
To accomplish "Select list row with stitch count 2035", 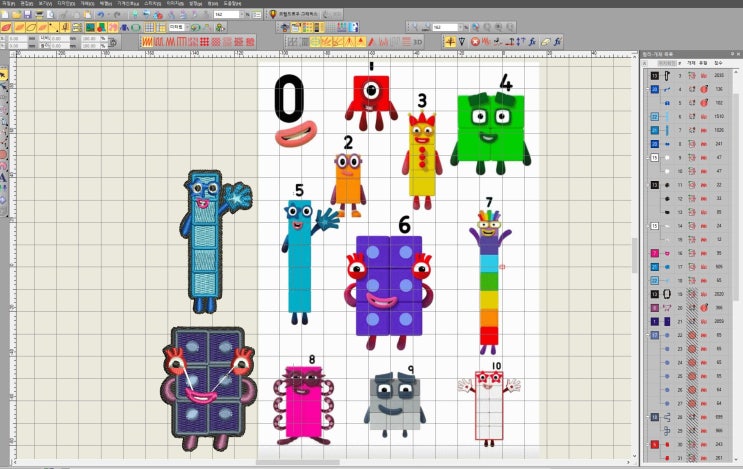I will (x=688, y=75).
